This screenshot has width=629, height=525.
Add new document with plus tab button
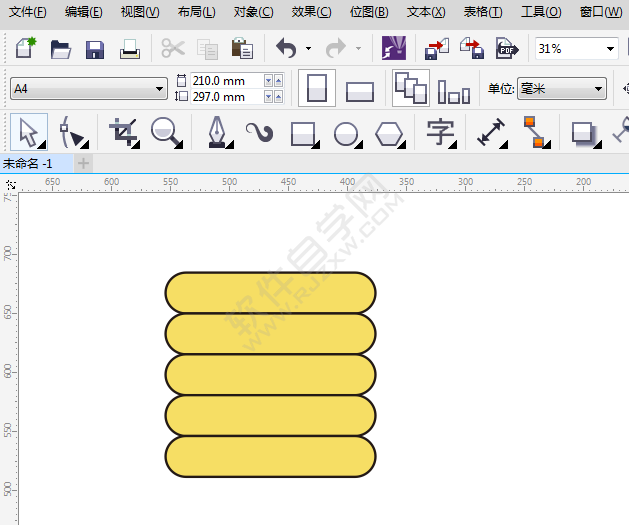tap(84, 162)
